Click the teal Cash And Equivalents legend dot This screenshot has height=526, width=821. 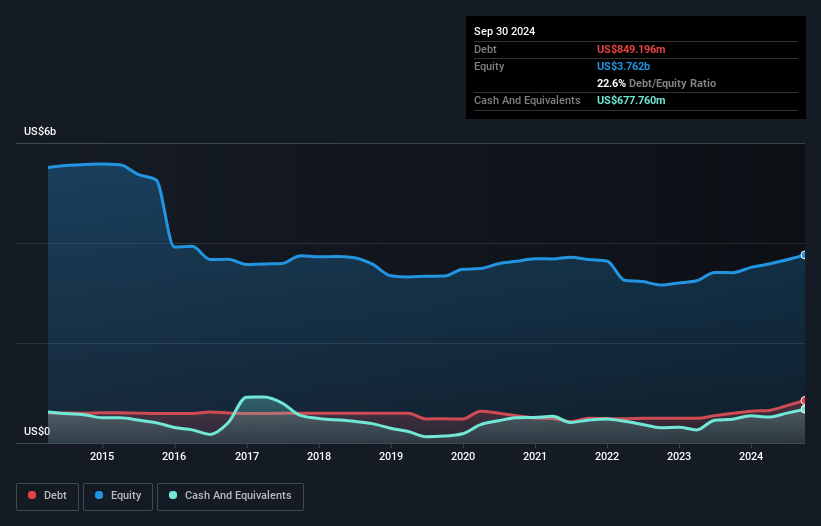point(173,495)
